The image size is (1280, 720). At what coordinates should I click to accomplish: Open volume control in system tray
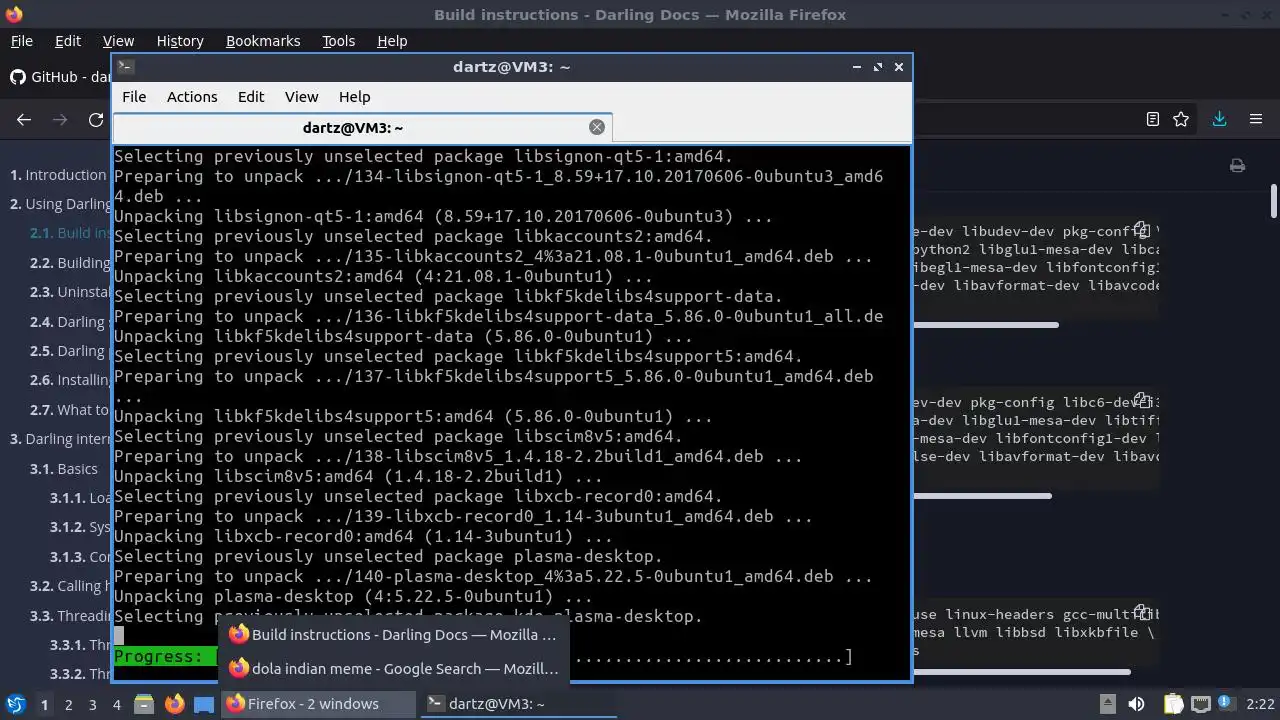click(x=1136, y=704)
